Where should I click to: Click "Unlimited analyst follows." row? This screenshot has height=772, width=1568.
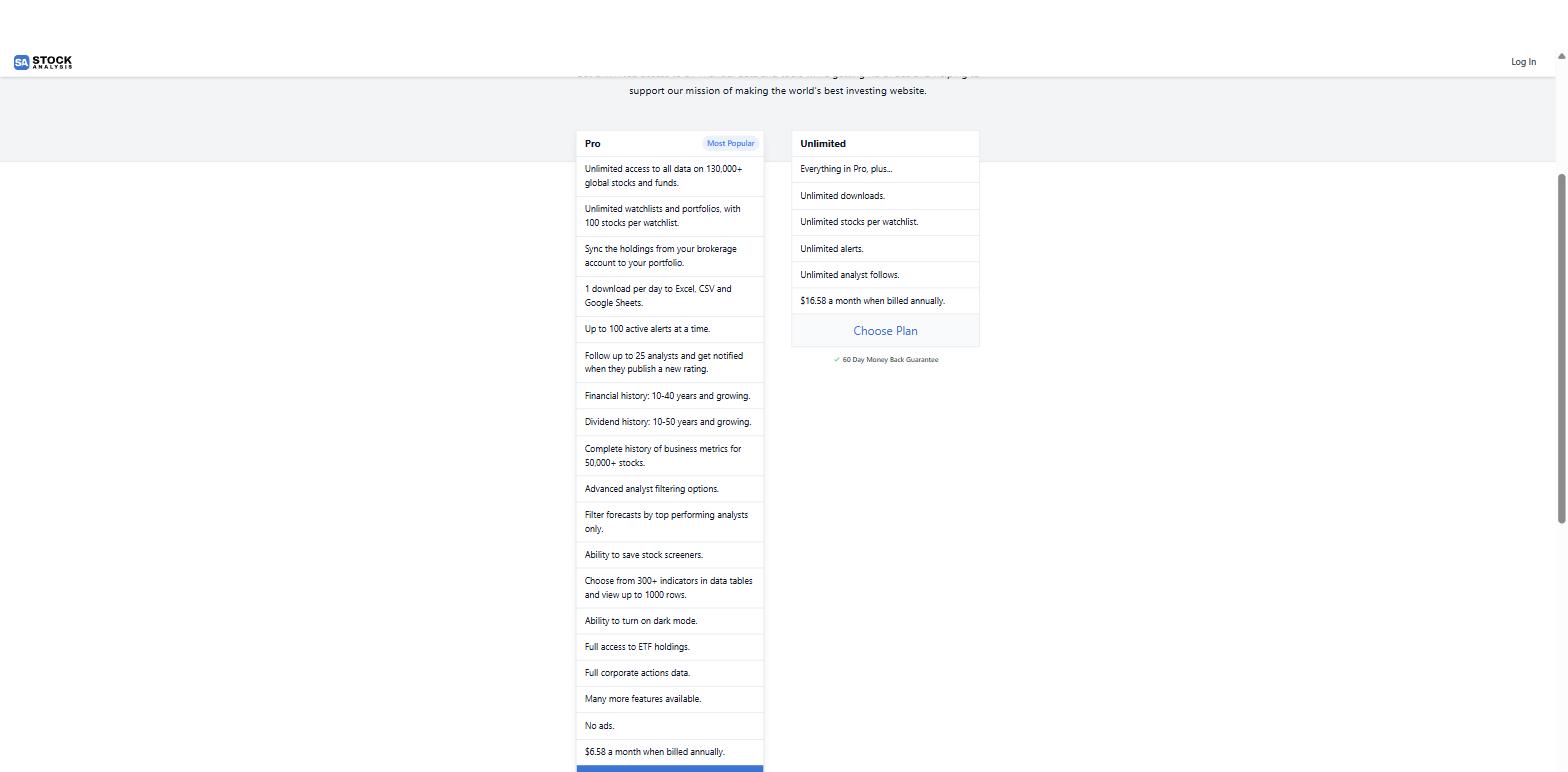[885, 275]
